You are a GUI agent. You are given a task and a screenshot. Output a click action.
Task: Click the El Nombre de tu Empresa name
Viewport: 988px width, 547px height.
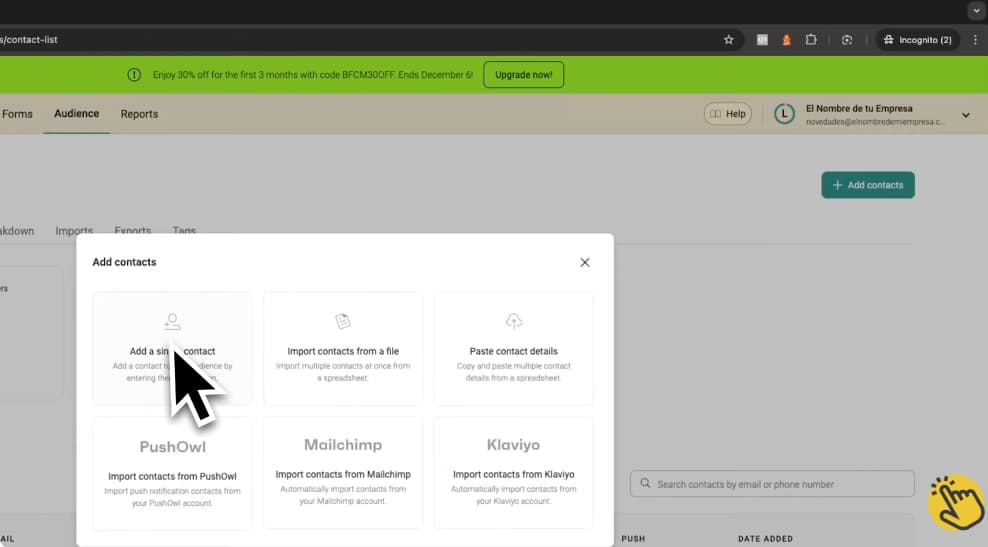click(859, 108)
